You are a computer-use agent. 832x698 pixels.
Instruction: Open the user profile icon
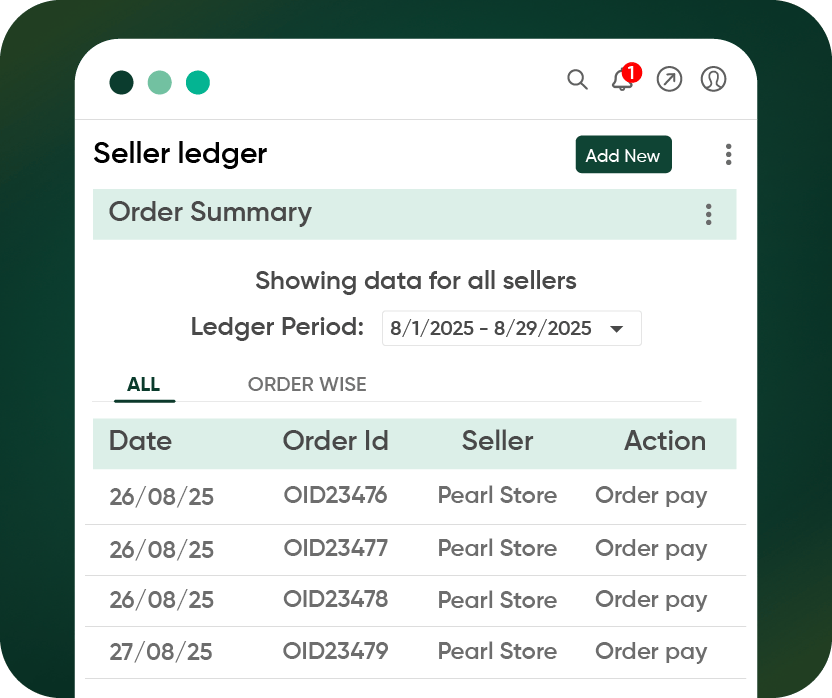[713, 79]
